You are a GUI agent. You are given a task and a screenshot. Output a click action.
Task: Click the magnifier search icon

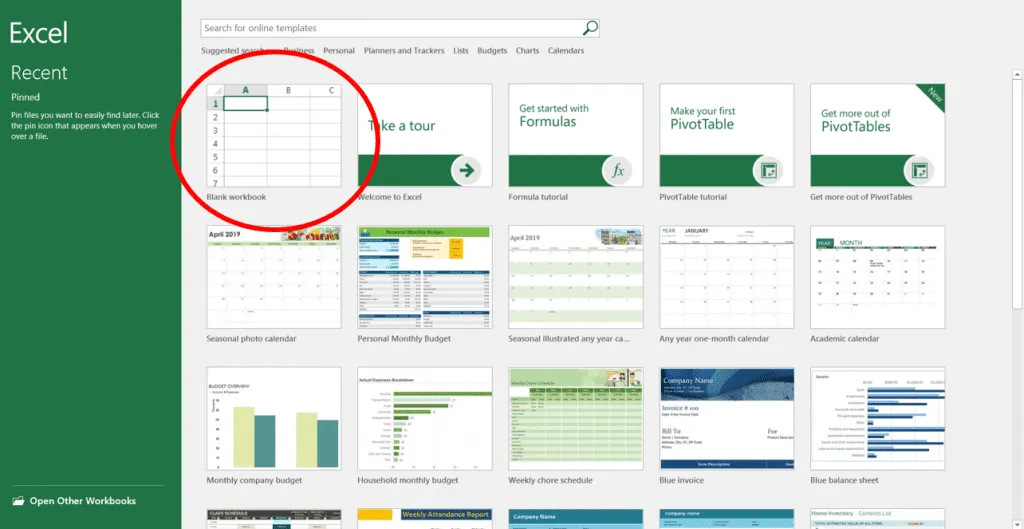click(x=590, y=28)
